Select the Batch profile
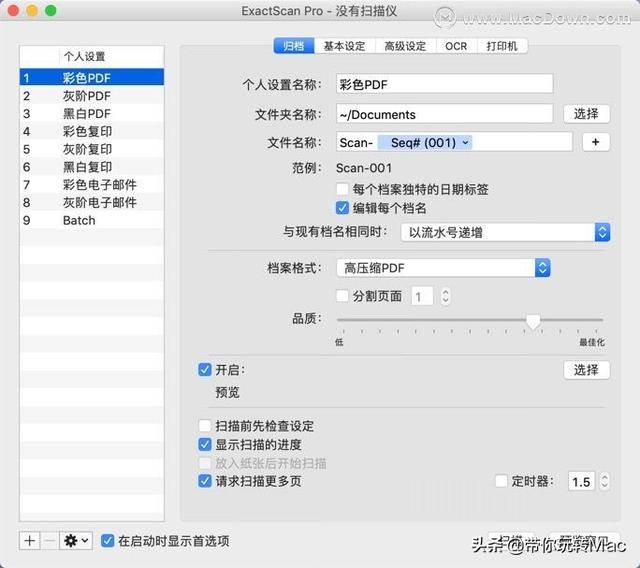This screenshot has height=568, width=640. pyautogui.click(x=92, y=220)
